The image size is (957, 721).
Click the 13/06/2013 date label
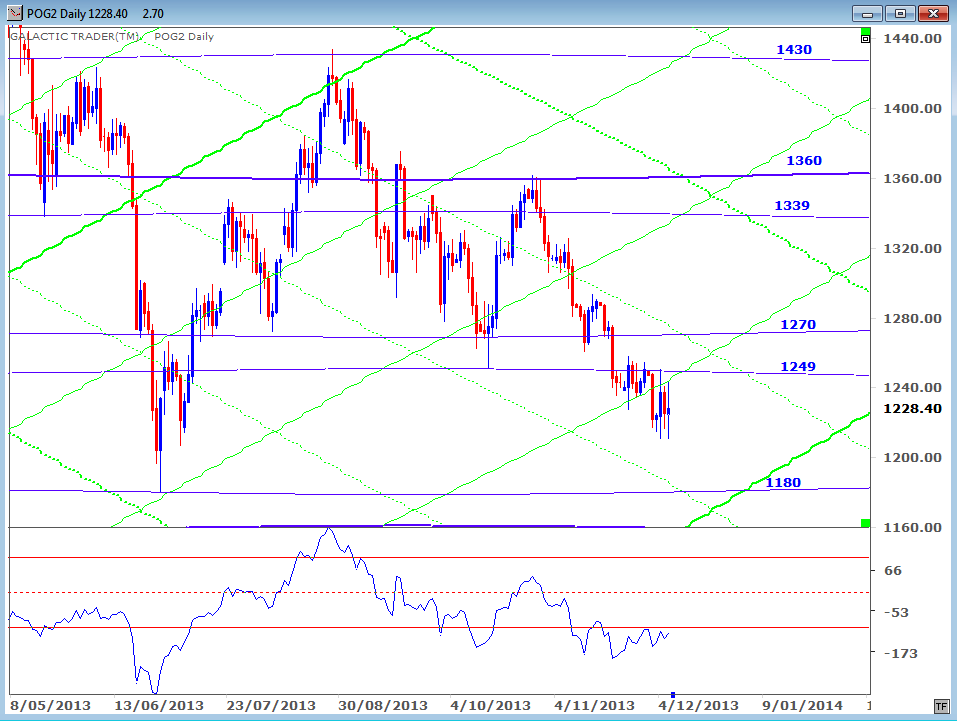[159, 706]
